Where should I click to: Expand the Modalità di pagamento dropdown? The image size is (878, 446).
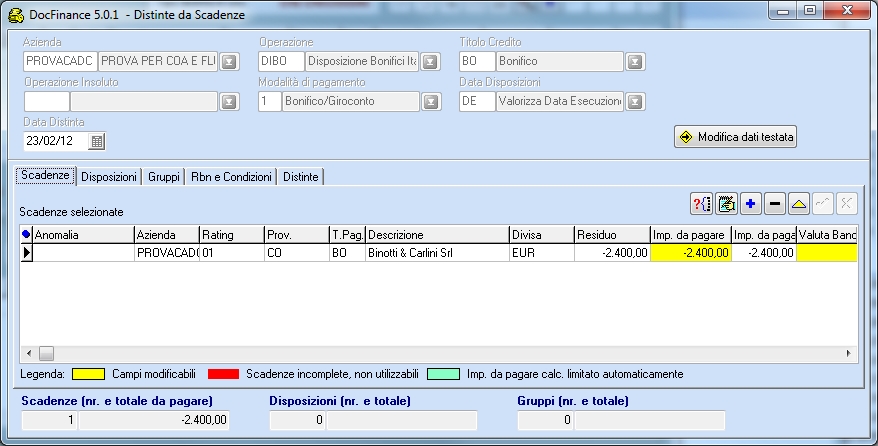pyautogui.click(x=430, y=101)
